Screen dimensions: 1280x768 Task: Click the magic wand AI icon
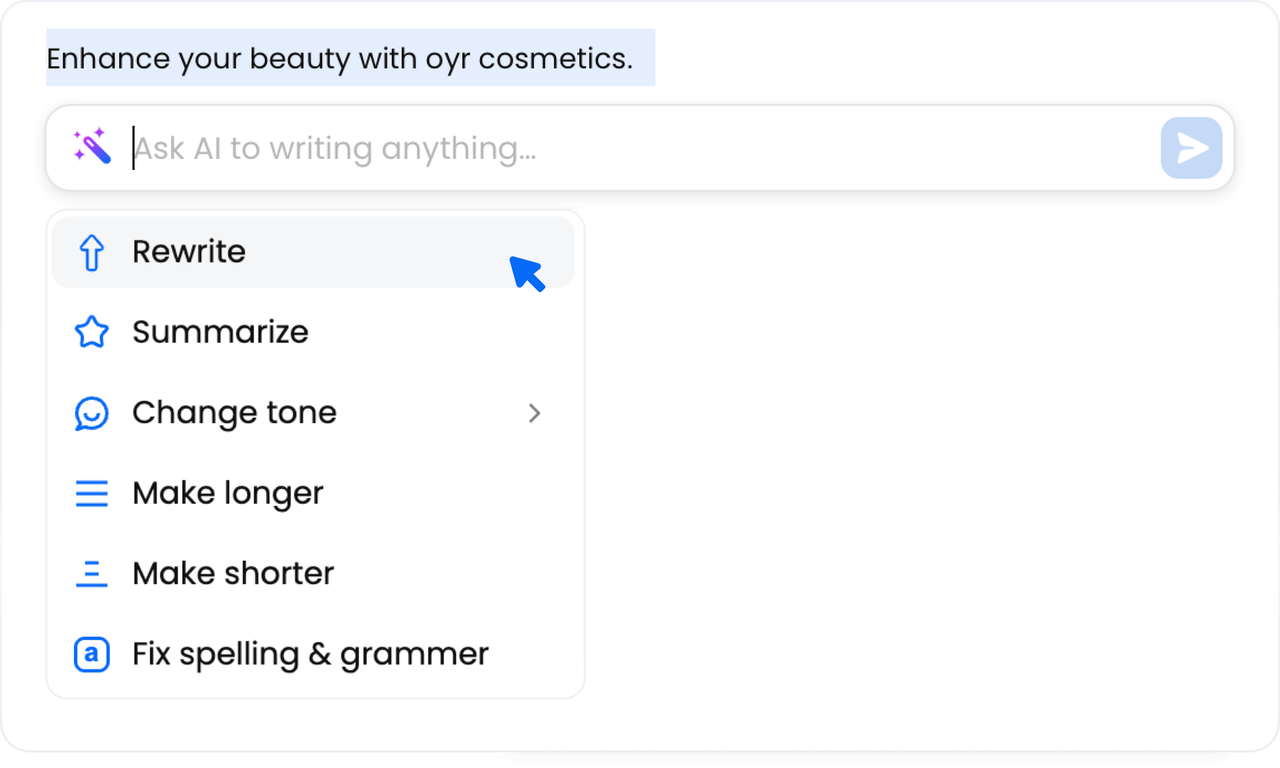[92, 145]
